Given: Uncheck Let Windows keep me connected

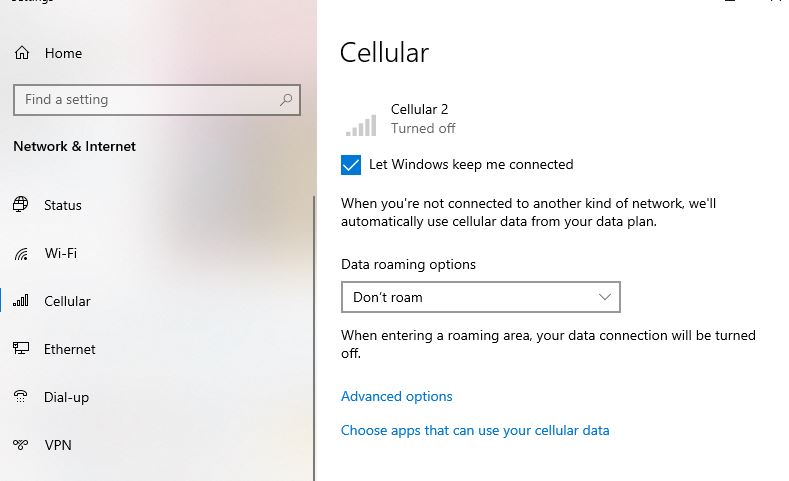Looking at the screenshot, I should 351,165.
